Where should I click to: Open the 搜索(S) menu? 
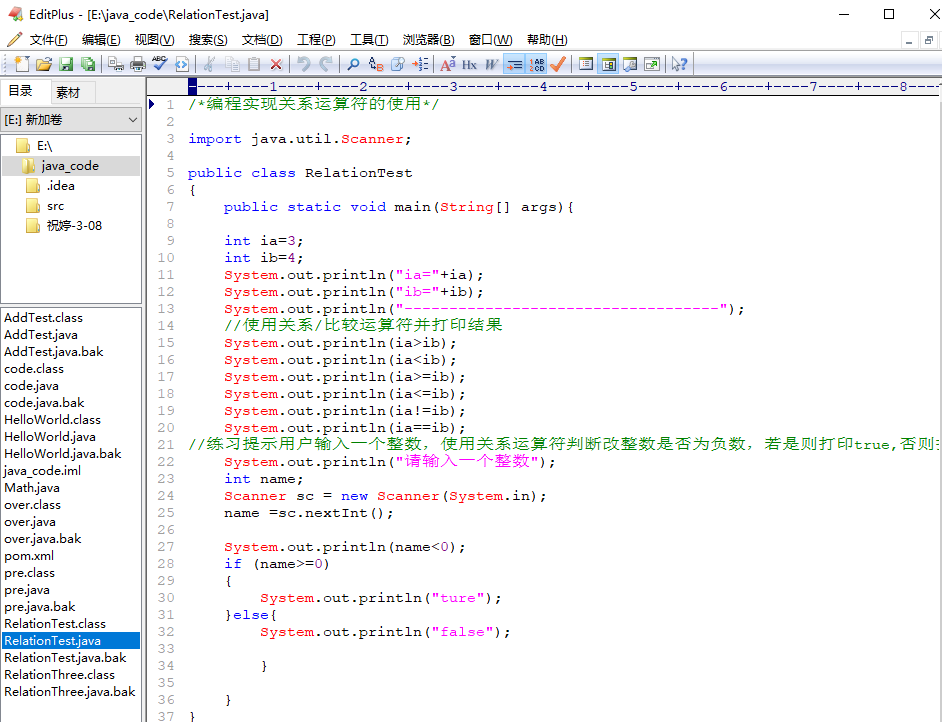tap(208, 40)
